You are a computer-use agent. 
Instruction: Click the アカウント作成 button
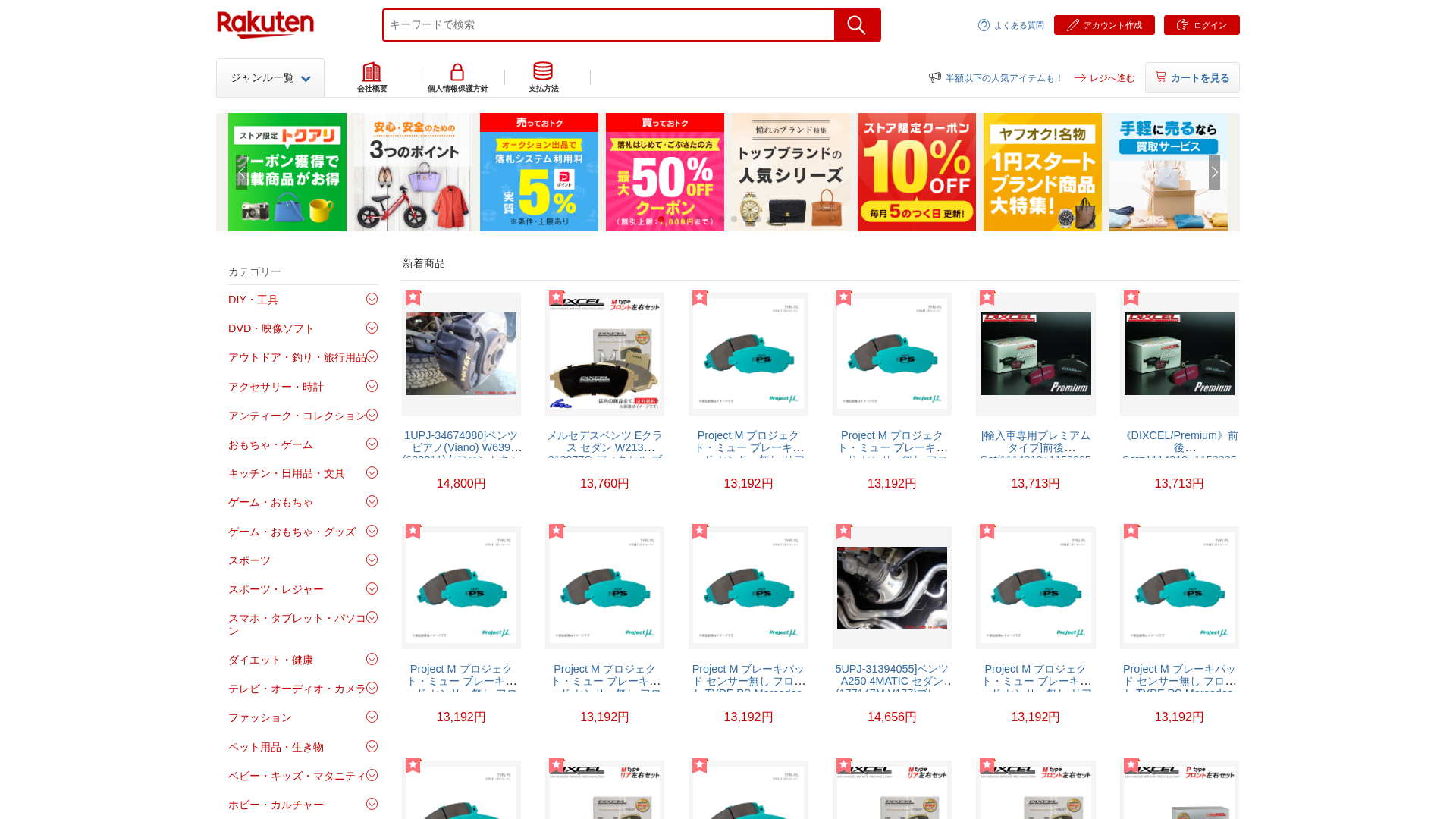pos(1104,25)
